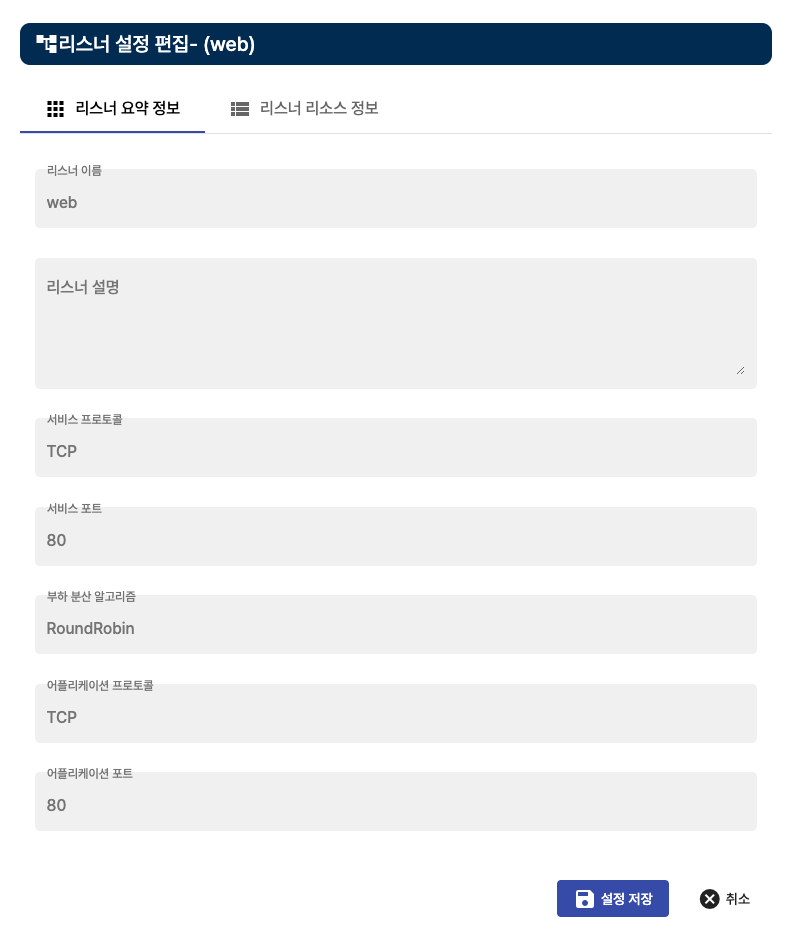Click the small 부하 분산 알고리즘 label text
Image resolution: width=794 pixels, height=932 pixels.
click(91, 597)
